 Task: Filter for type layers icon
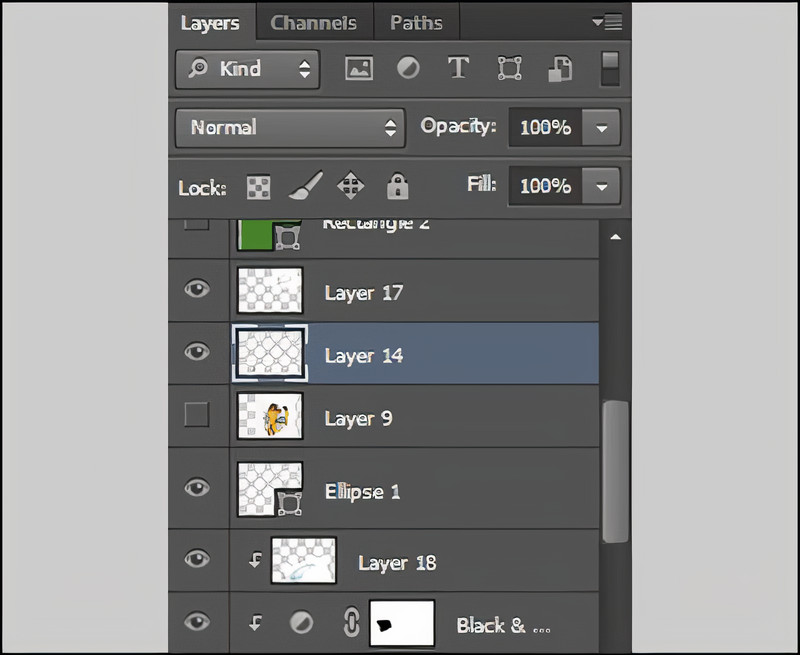(458, 69)
